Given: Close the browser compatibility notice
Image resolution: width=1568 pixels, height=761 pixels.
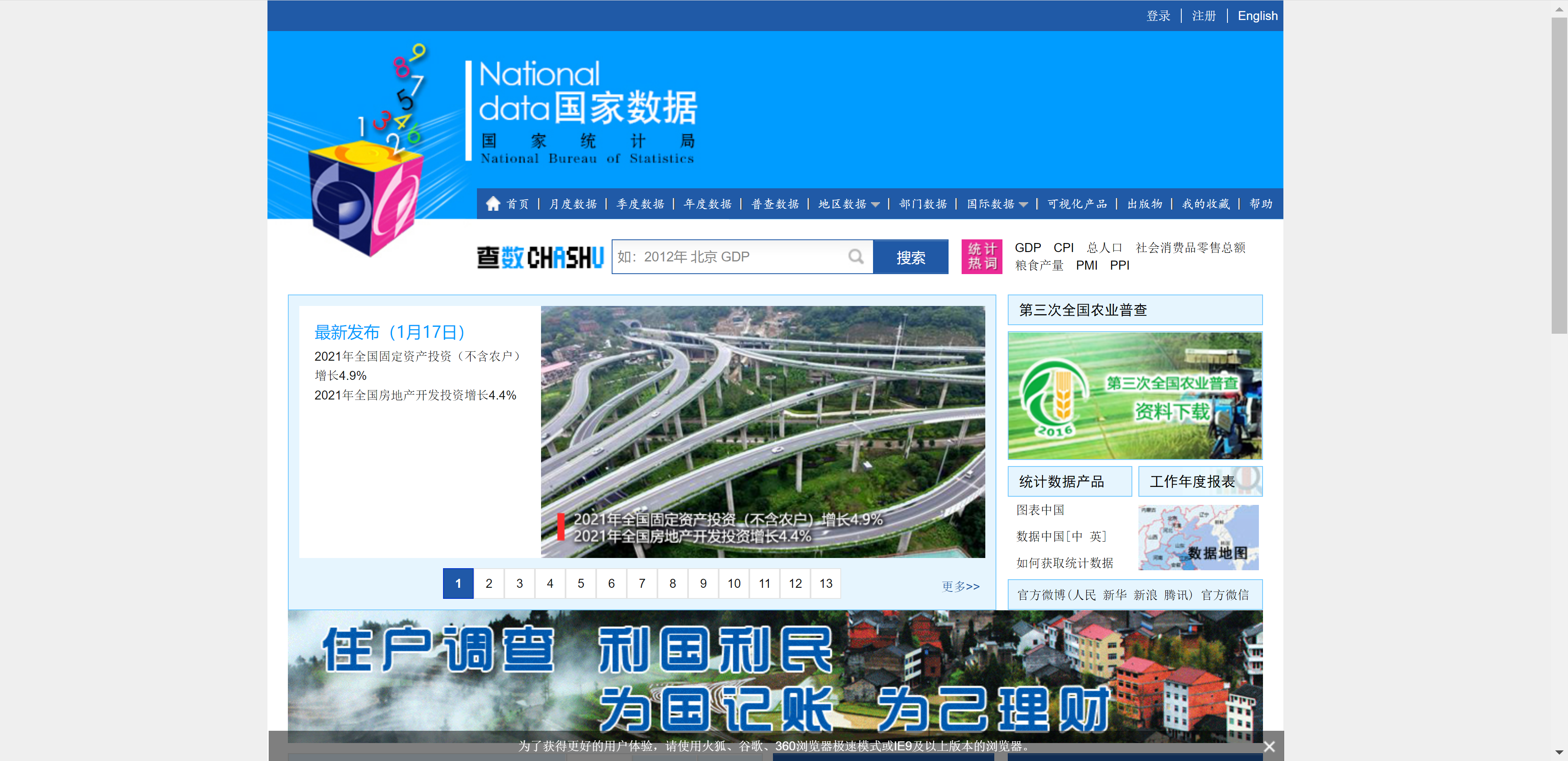Looking at the screenshot, I should pos(1269,746).
